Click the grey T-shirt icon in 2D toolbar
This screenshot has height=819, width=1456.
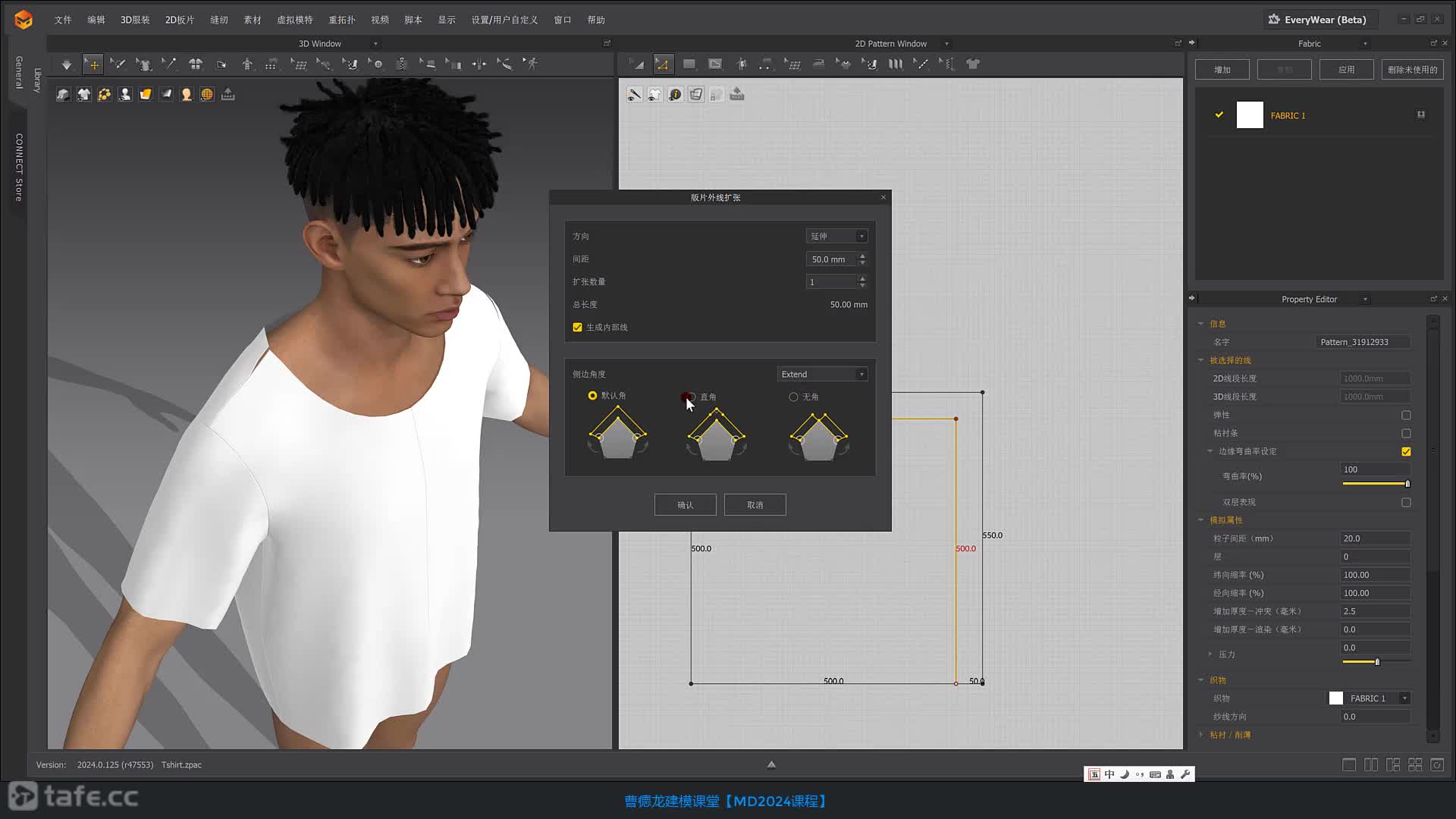pos(973,64)
